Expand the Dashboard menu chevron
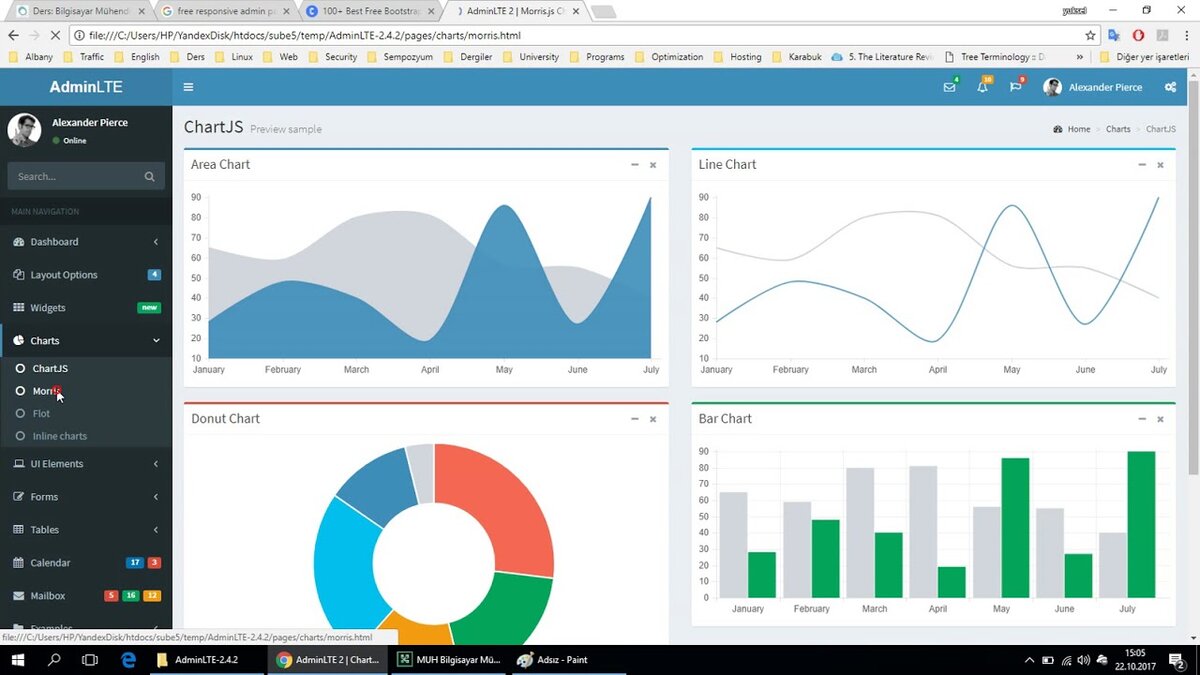 click(x=156, y=242)
